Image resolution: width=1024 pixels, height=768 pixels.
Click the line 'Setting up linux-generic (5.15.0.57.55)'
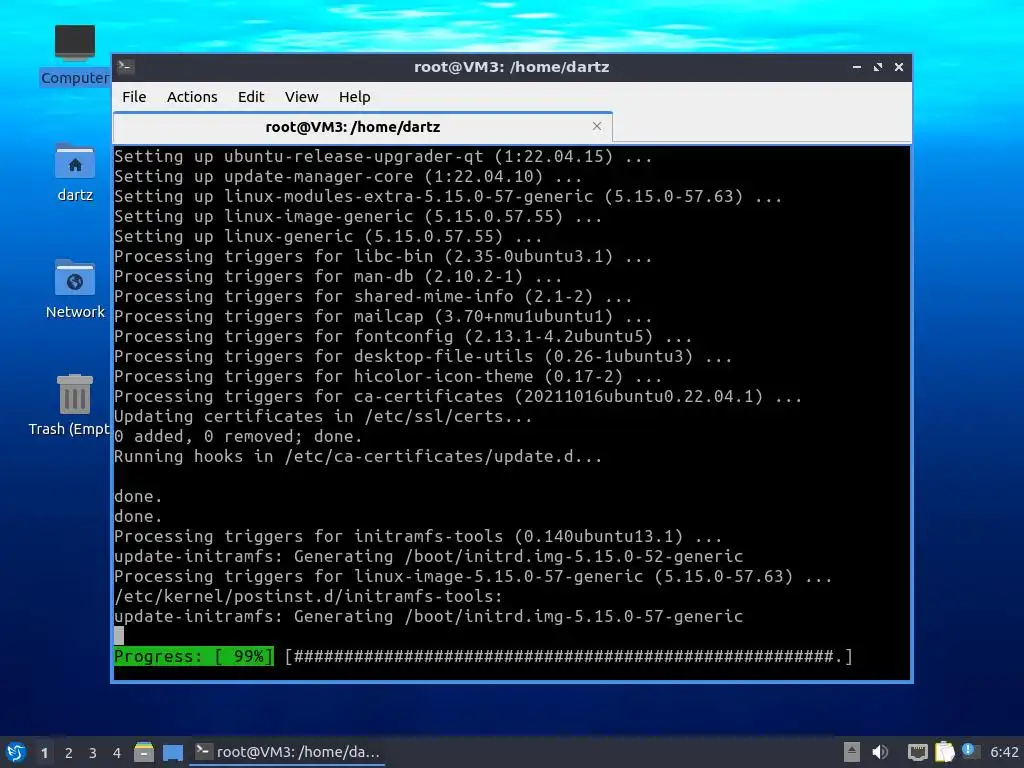pos(328,236)
